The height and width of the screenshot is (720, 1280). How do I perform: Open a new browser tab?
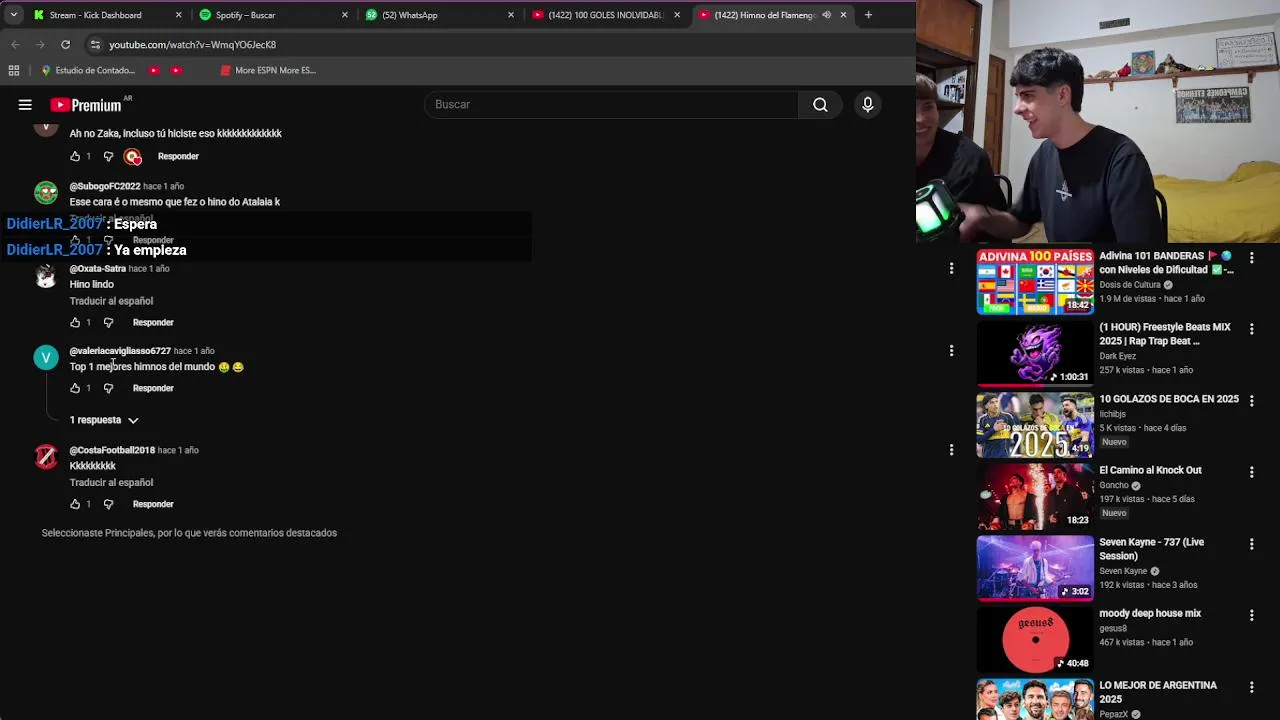tap(868, 15)
